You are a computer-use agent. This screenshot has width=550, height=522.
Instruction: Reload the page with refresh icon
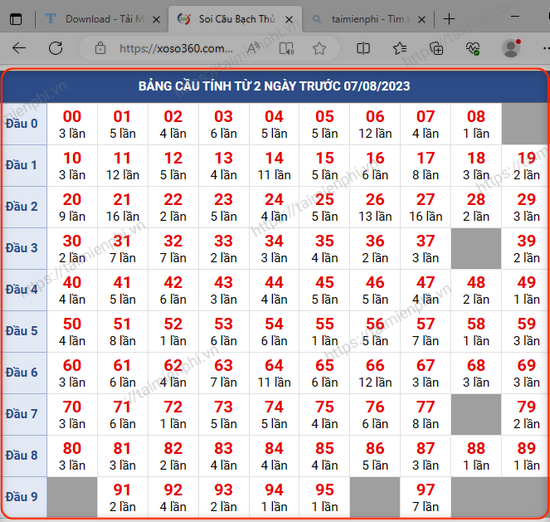(56, 48)
